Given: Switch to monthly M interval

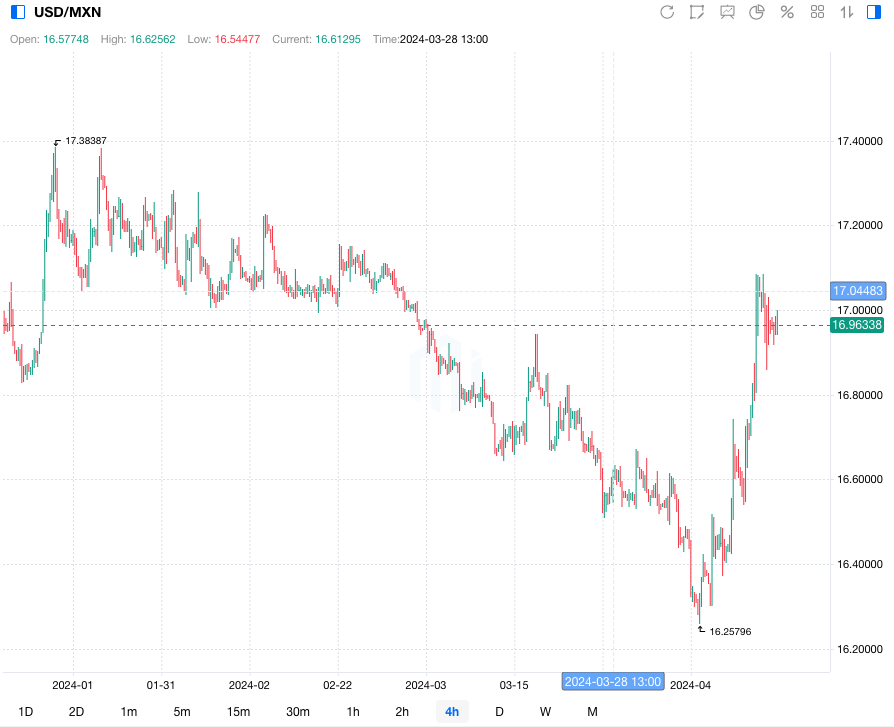Looking at the screenshot, I should point(592,712).
